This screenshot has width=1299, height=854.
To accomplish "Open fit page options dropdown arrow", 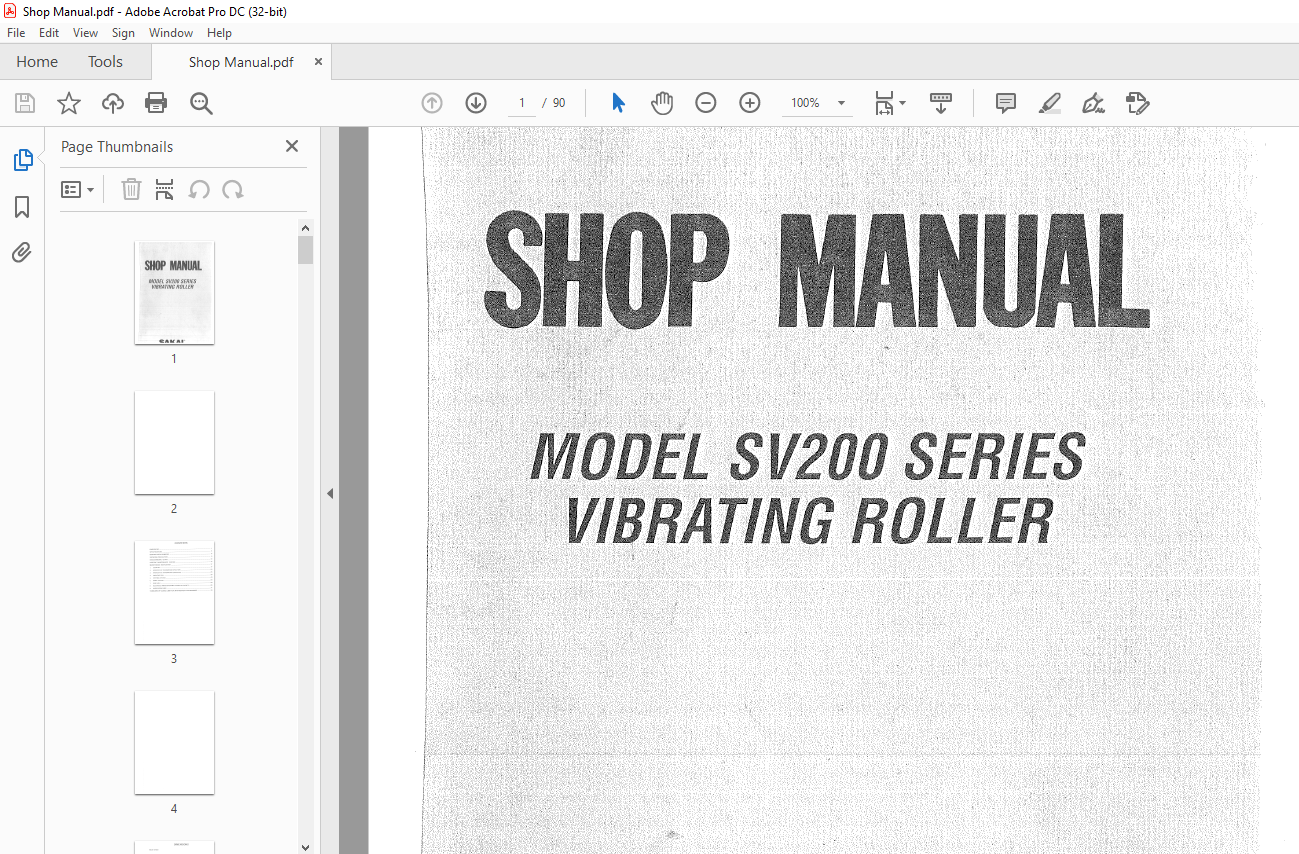I will coord(902,103).
